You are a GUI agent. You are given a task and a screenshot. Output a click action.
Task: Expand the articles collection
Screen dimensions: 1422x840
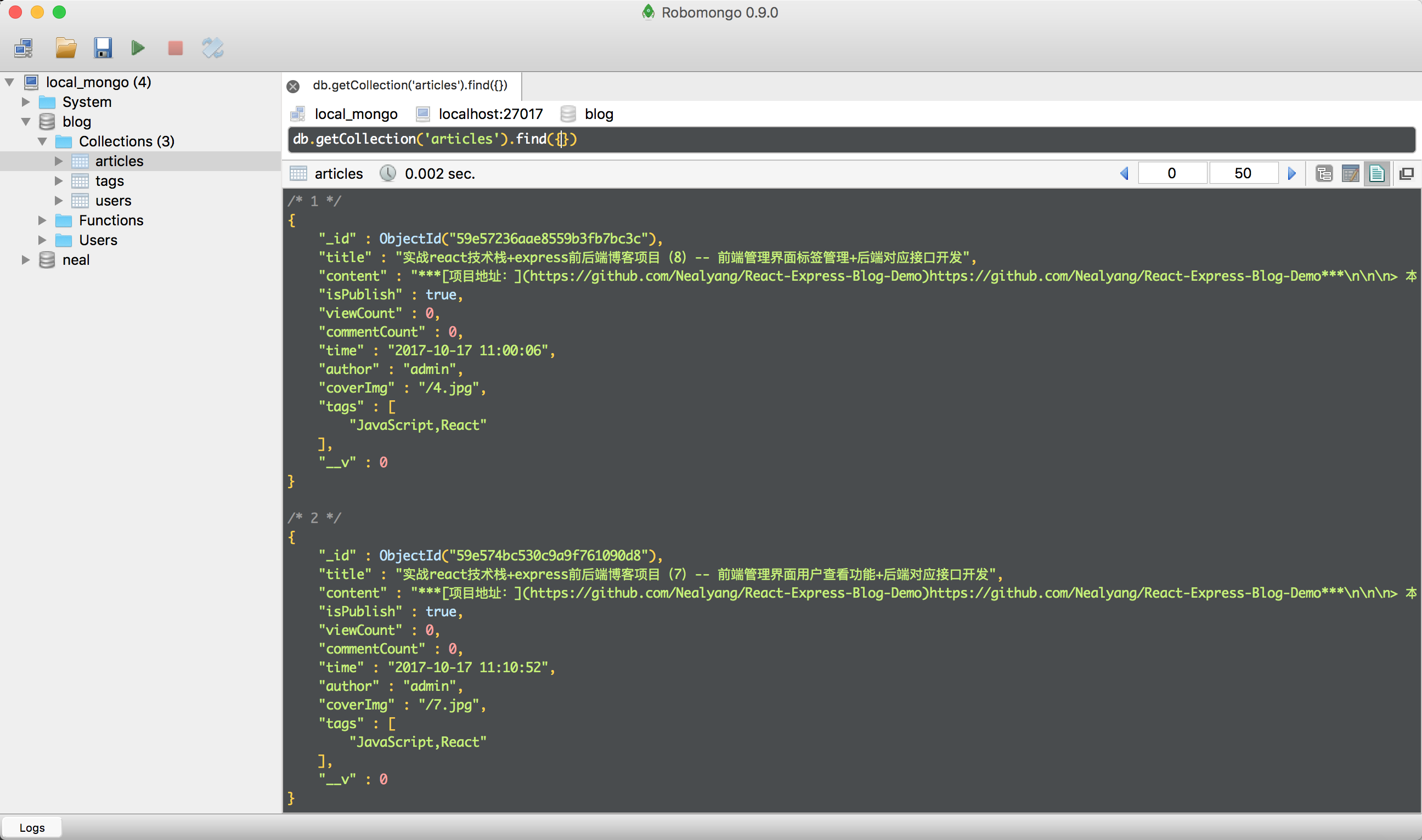pyautogui.click(x=58, y=161)
